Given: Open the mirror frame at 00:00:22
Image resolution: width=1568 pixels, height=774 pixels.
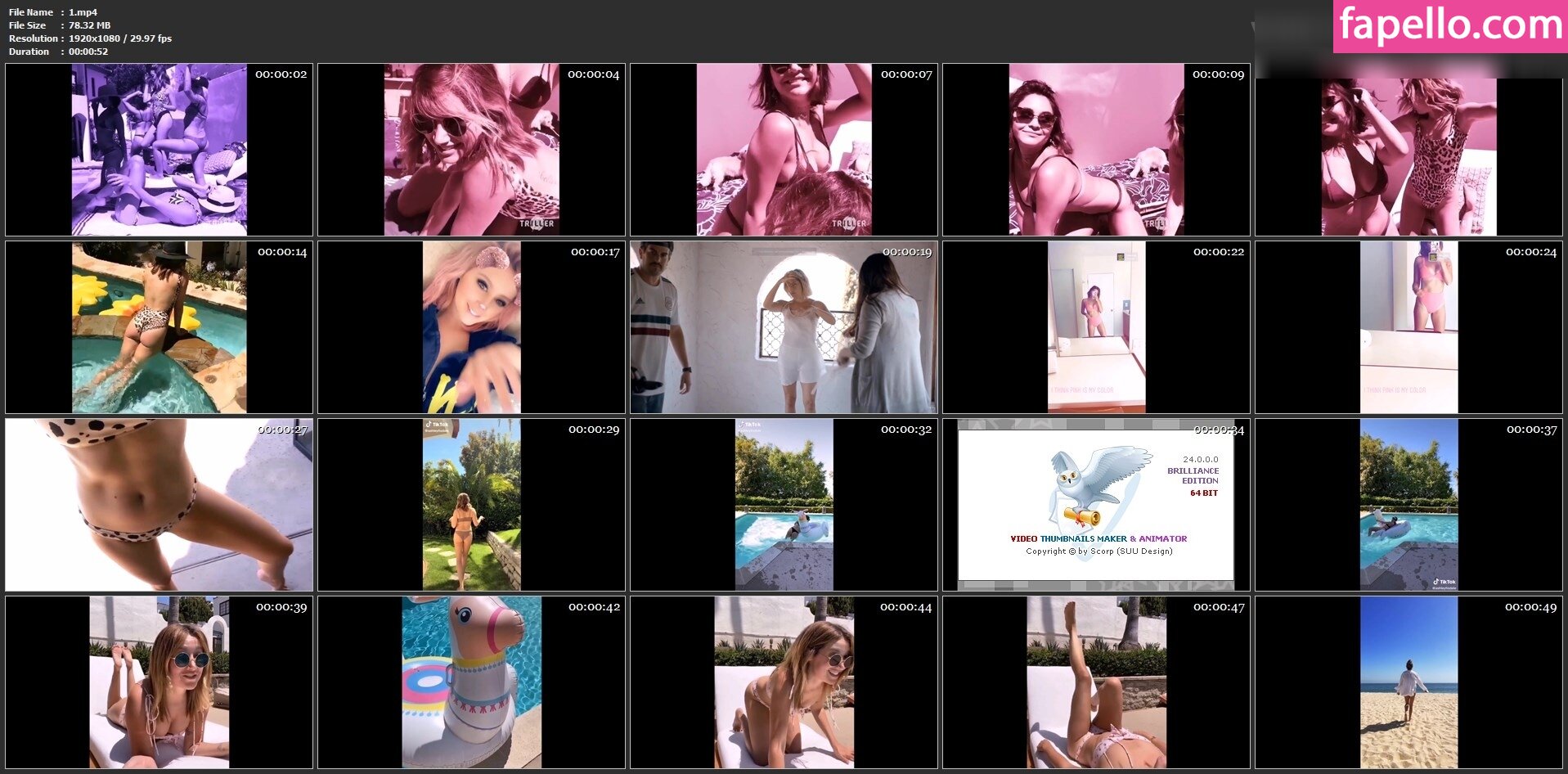Looking at the screenshot, I should tap(1096, 327).
